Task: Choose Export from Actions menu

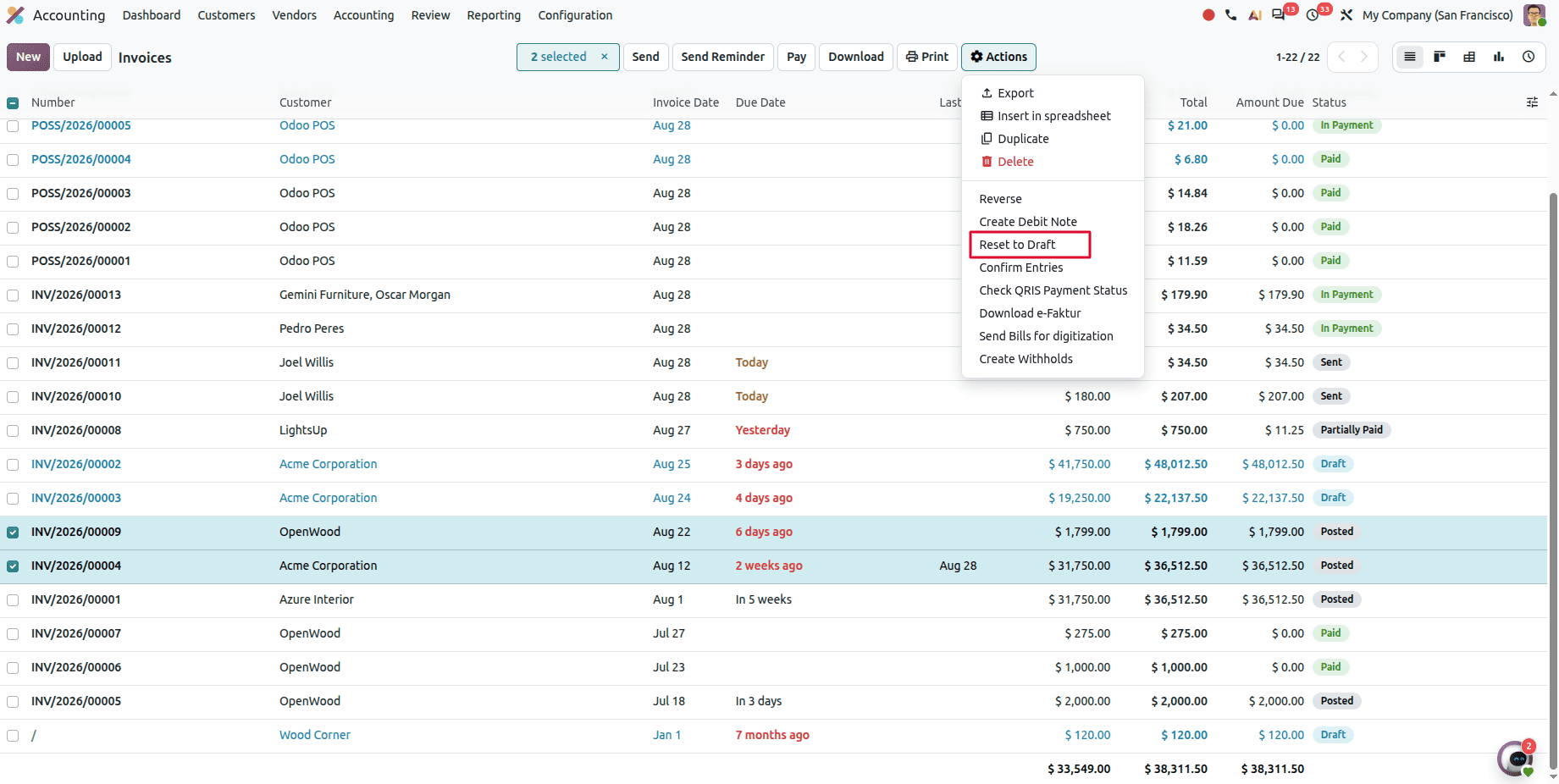Action: pos(1053,93)
